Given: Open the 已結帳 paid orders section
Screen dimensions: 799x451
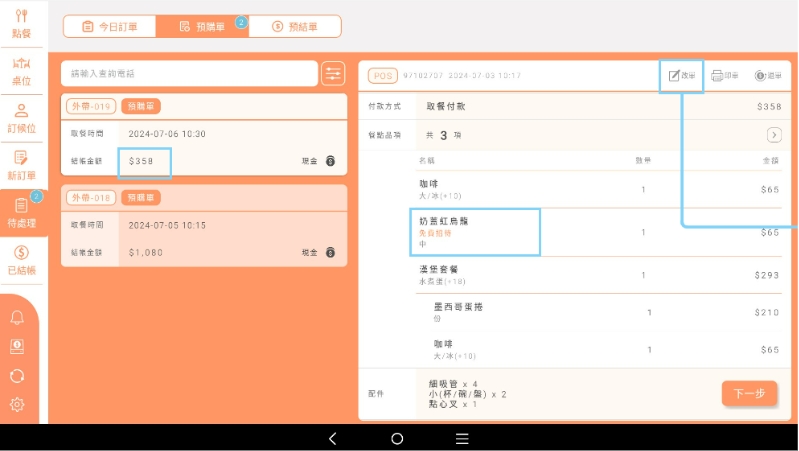Looking at the screenshot, I should pos(20,260).
